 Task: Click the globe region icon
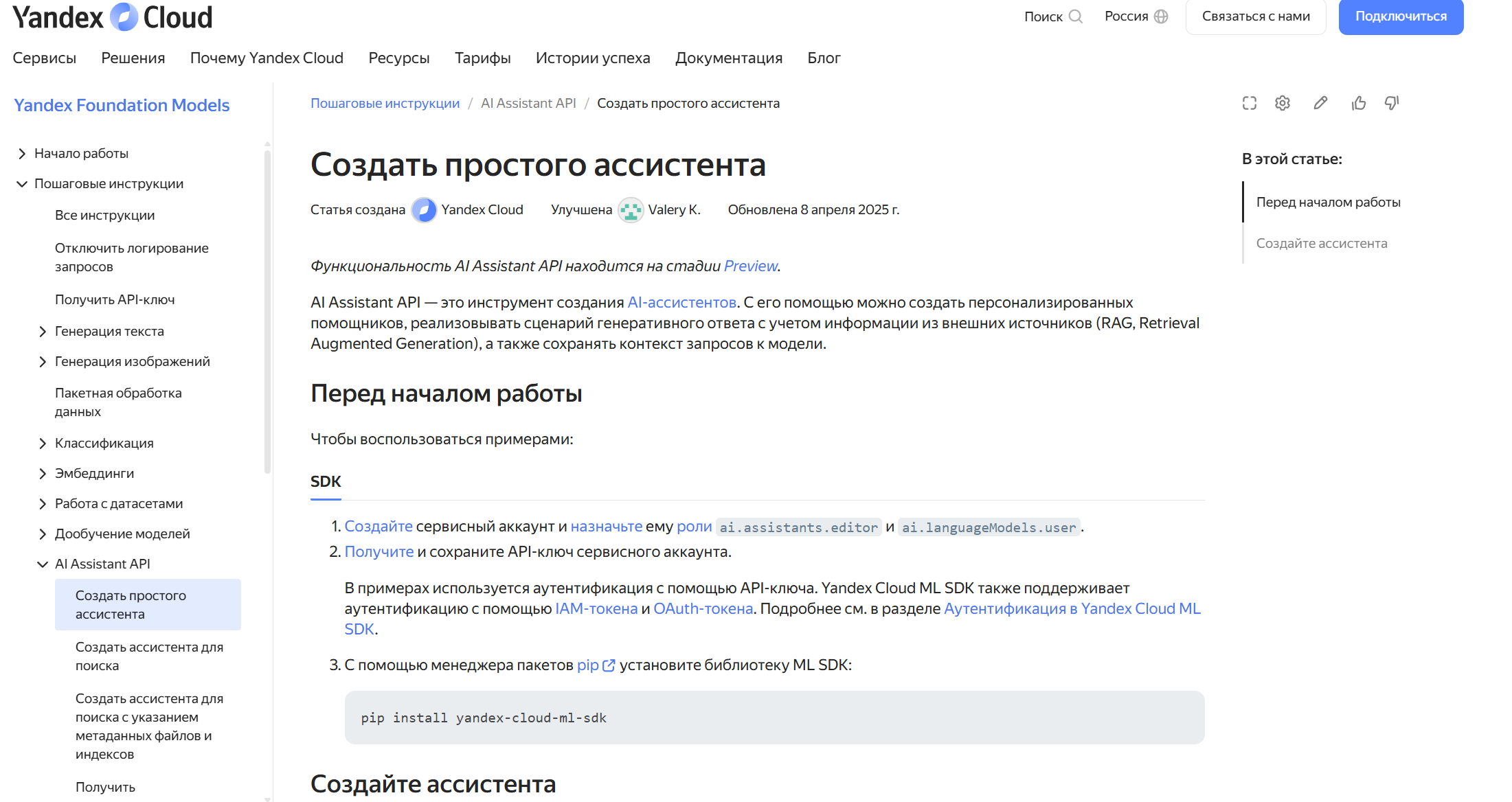(1161, 16)
